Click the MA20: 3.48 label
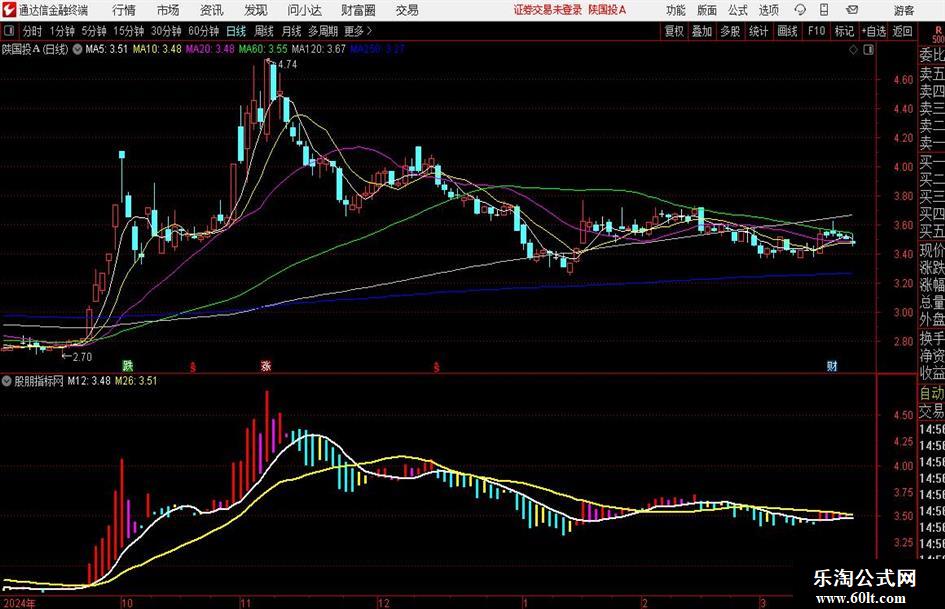The height and width of the screenshot is (609, 945). point(210,49)
